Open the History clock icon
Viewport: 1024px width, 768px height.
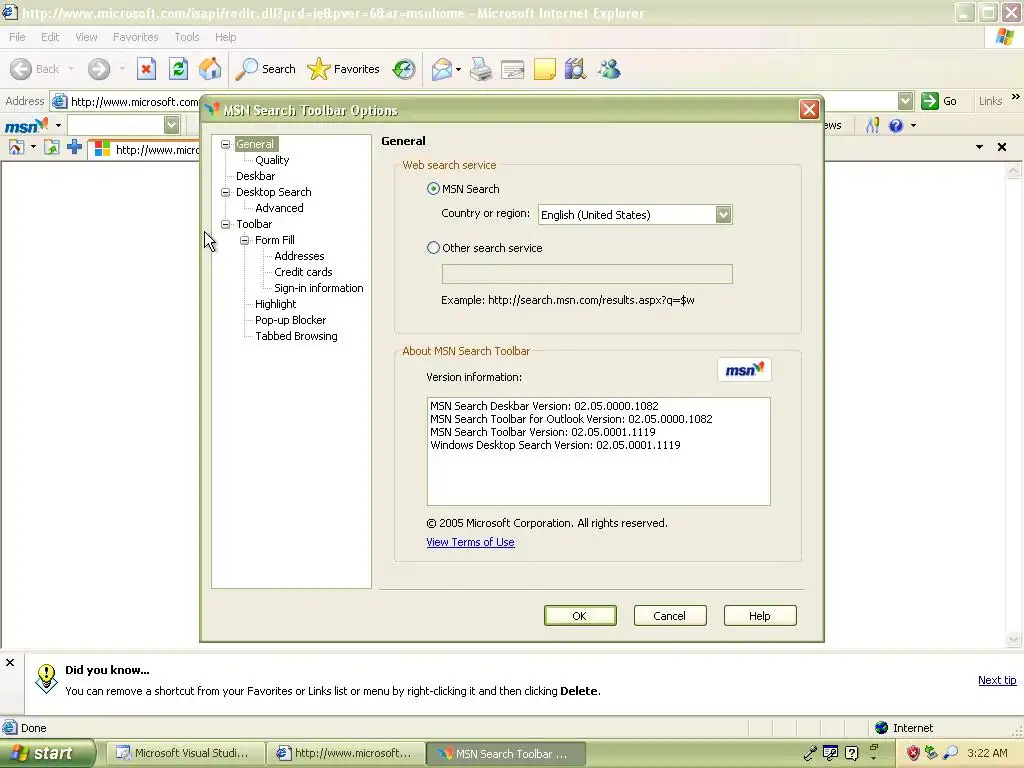404,69
